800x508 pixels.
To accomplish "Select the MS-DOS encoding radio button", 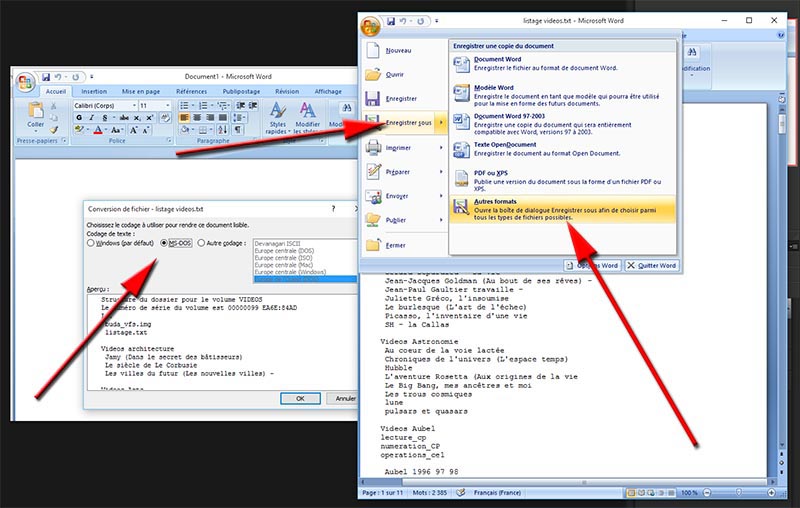I will [164, 243].
